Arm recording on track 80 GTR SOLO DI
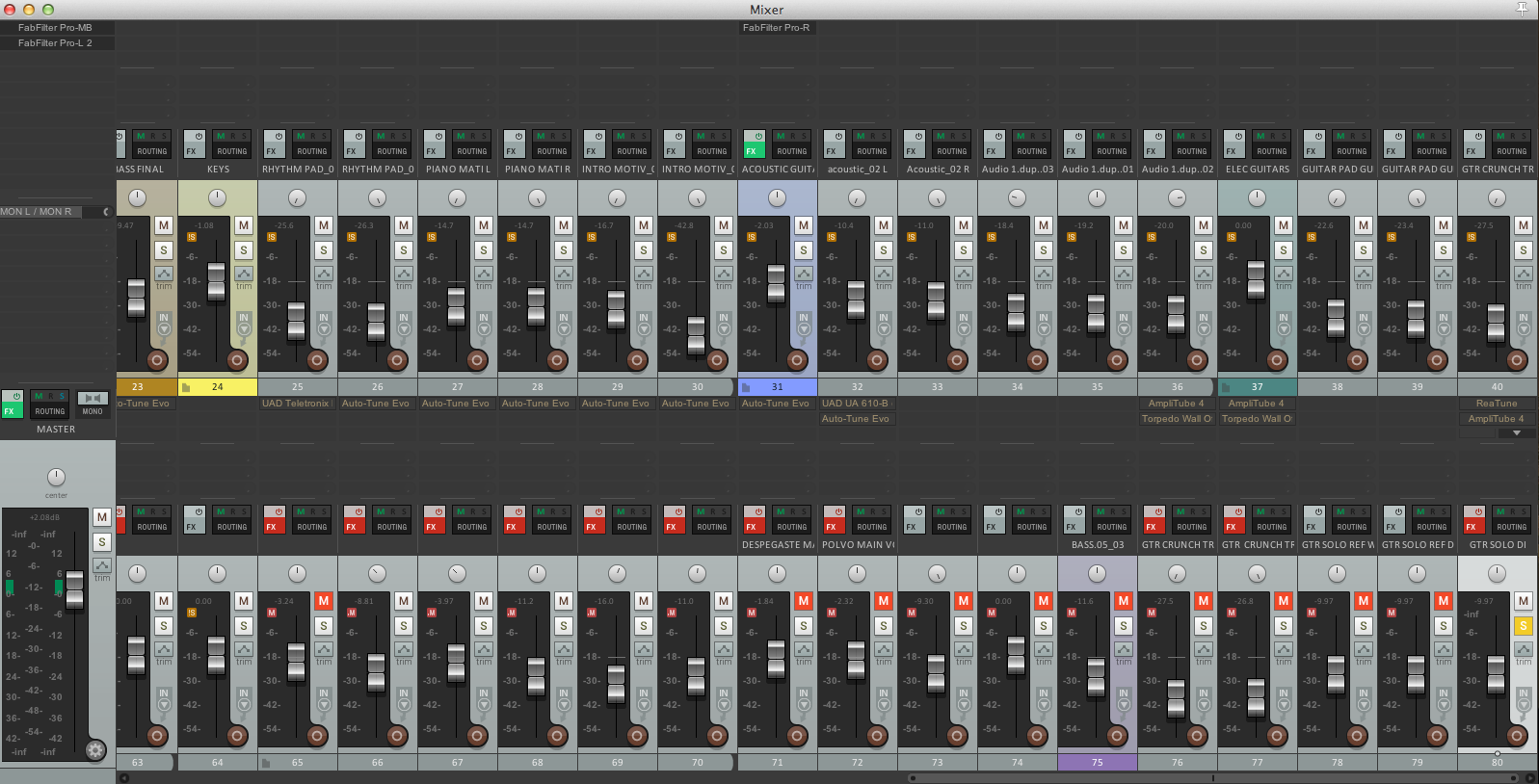This screenshot has height=784, width=1539. [x=1517, y=736]
